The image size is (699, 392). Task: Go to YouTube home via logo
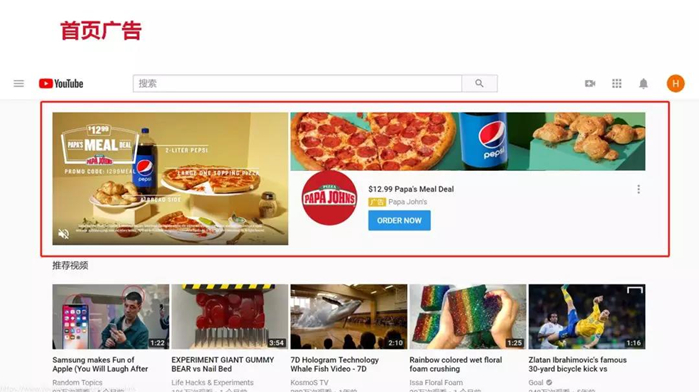point(61,83)
